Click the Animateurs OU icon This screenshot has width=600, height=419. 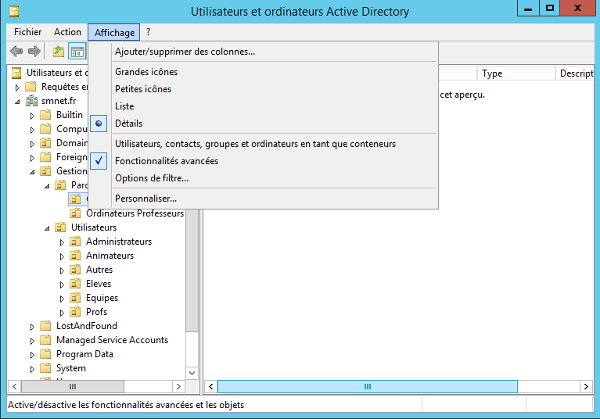coord(75,256)
